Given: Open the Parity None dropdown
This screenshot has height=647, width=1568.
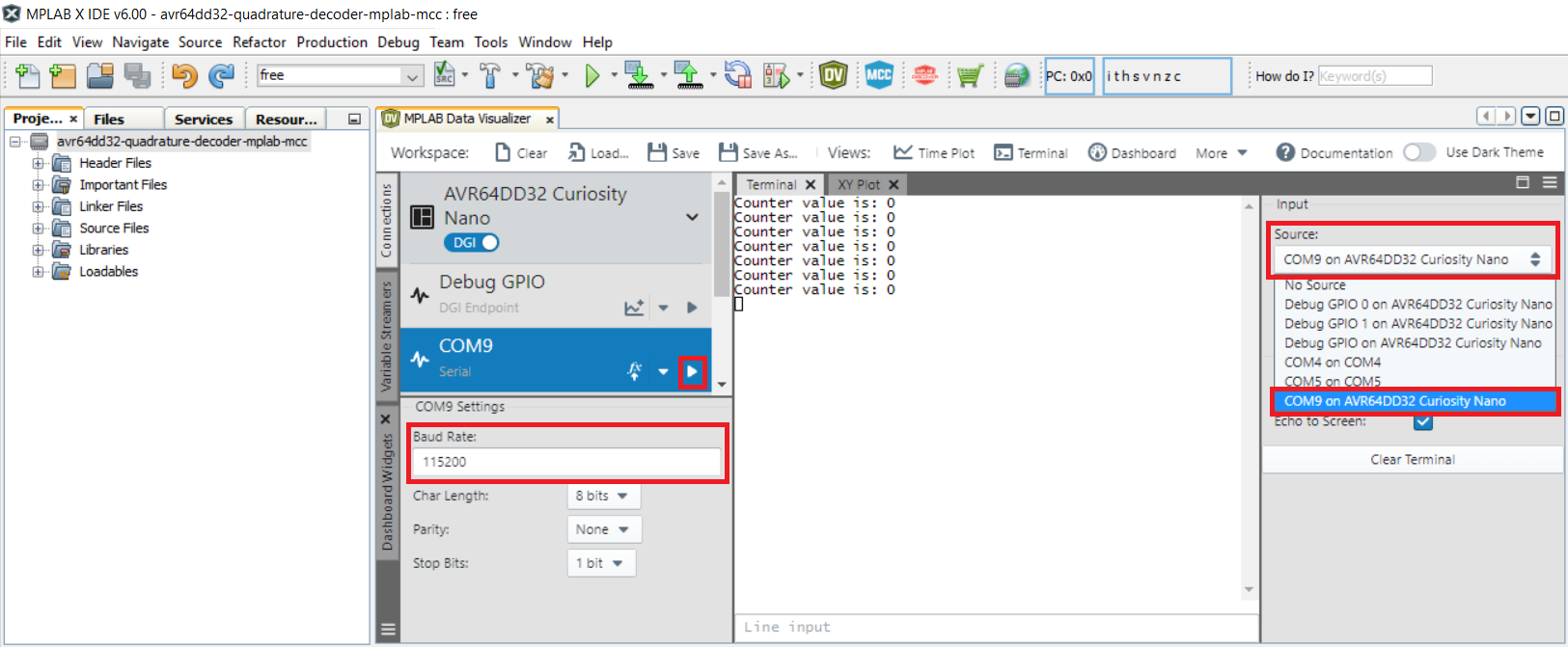Looking at the screenshot, I should click(604, 529).
